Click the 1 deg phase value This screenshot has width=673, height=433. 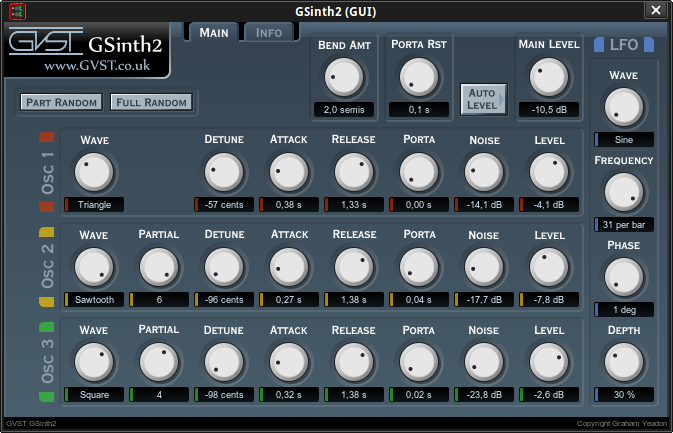[x=624, y=310]
